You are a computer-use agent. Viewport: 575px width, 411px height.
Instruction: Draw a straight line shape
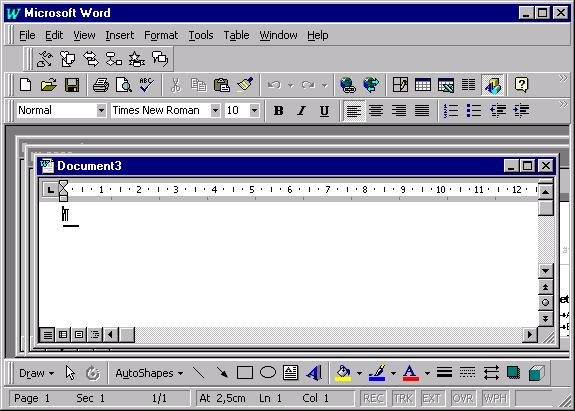pyautogui.click(x=198, y=373)
